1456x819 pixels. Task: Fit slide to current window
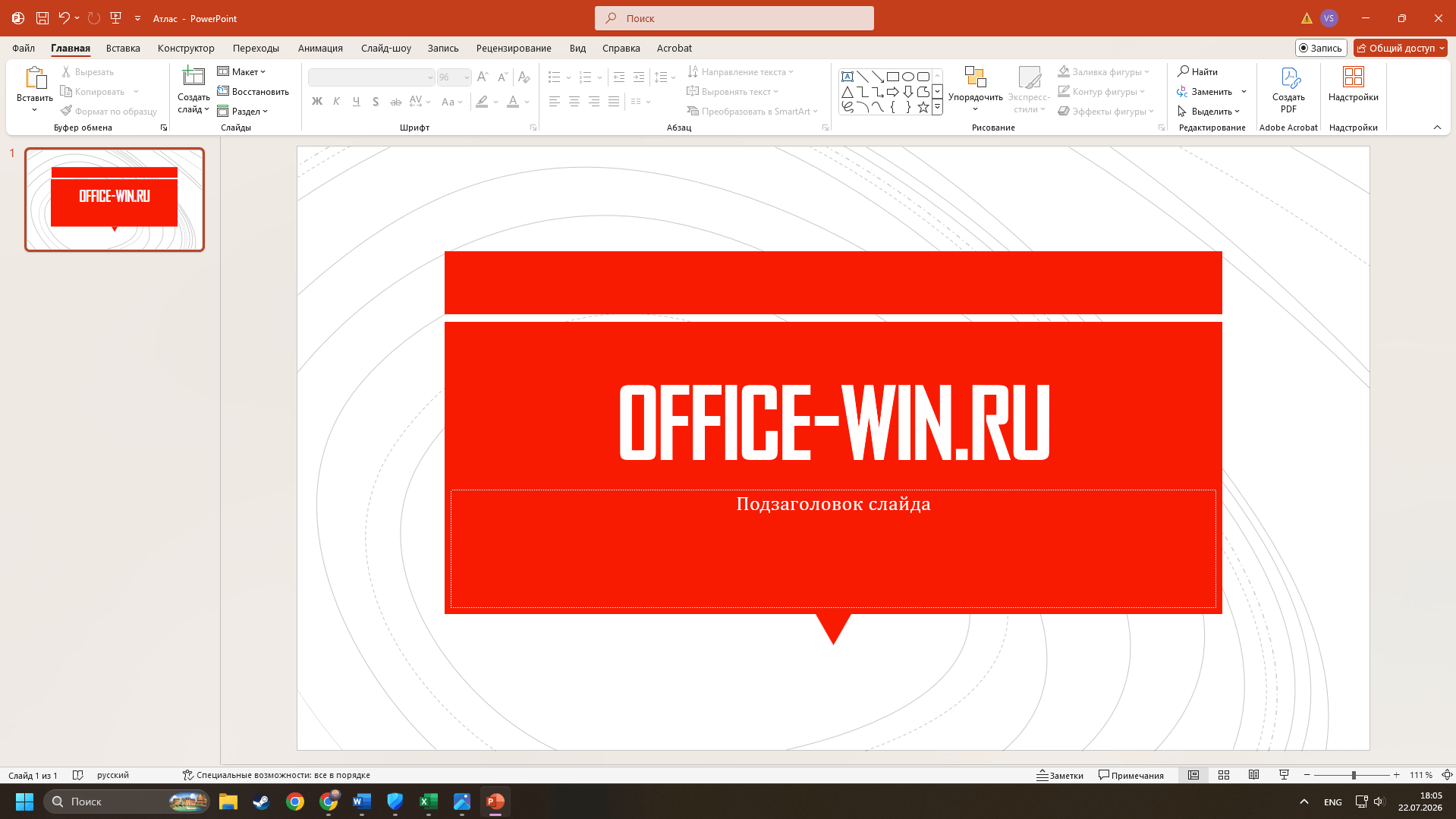(x=1447, y=775)
